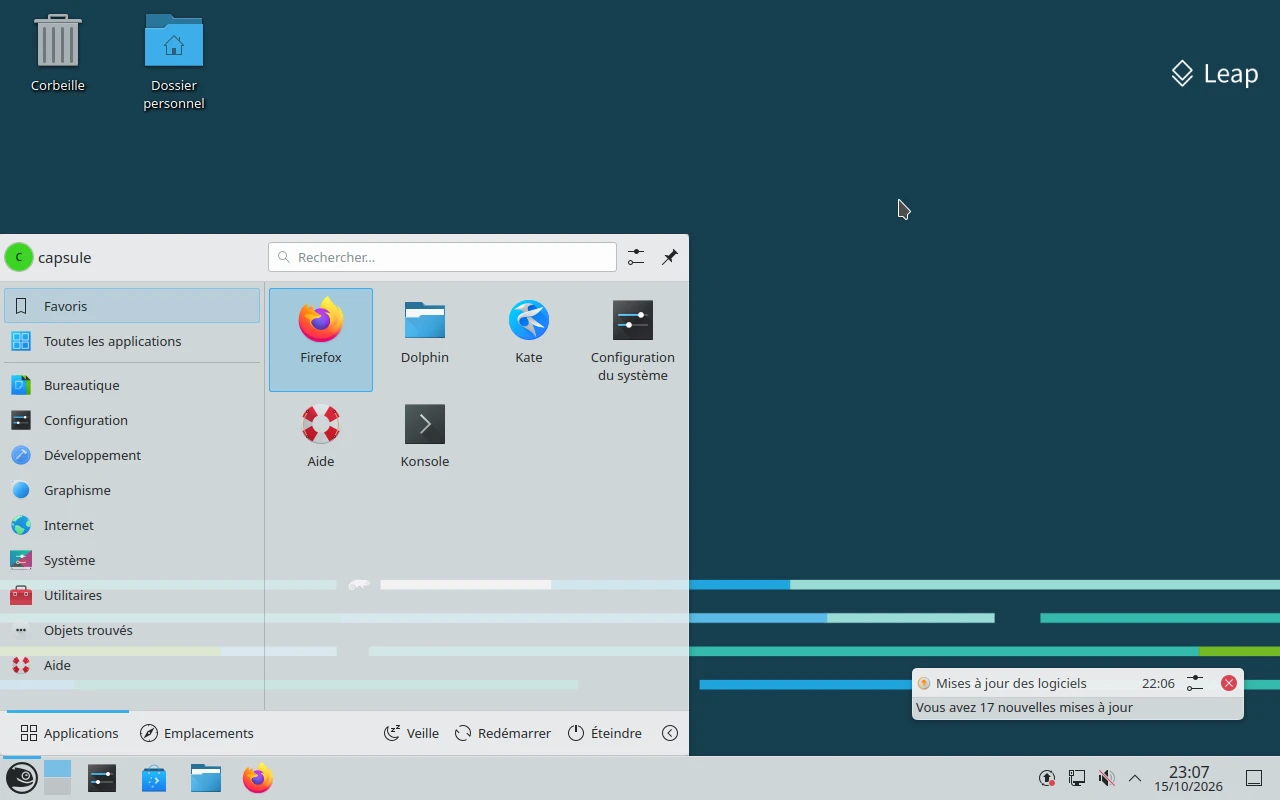The width and height of the screenshot is (1280, 800).
Task: Click the openSUSE application launcher button
Action: tap(21, 778)
